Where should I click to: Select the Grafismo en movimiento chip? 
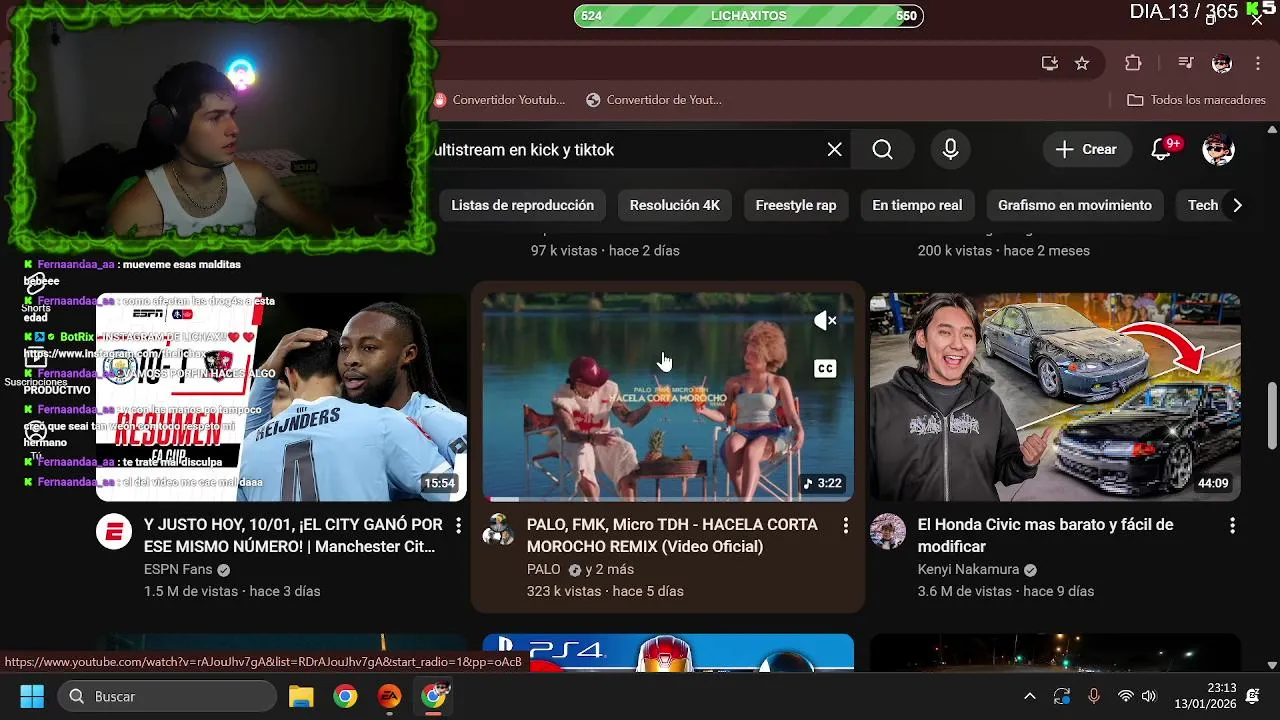(x=1075, y=205)
